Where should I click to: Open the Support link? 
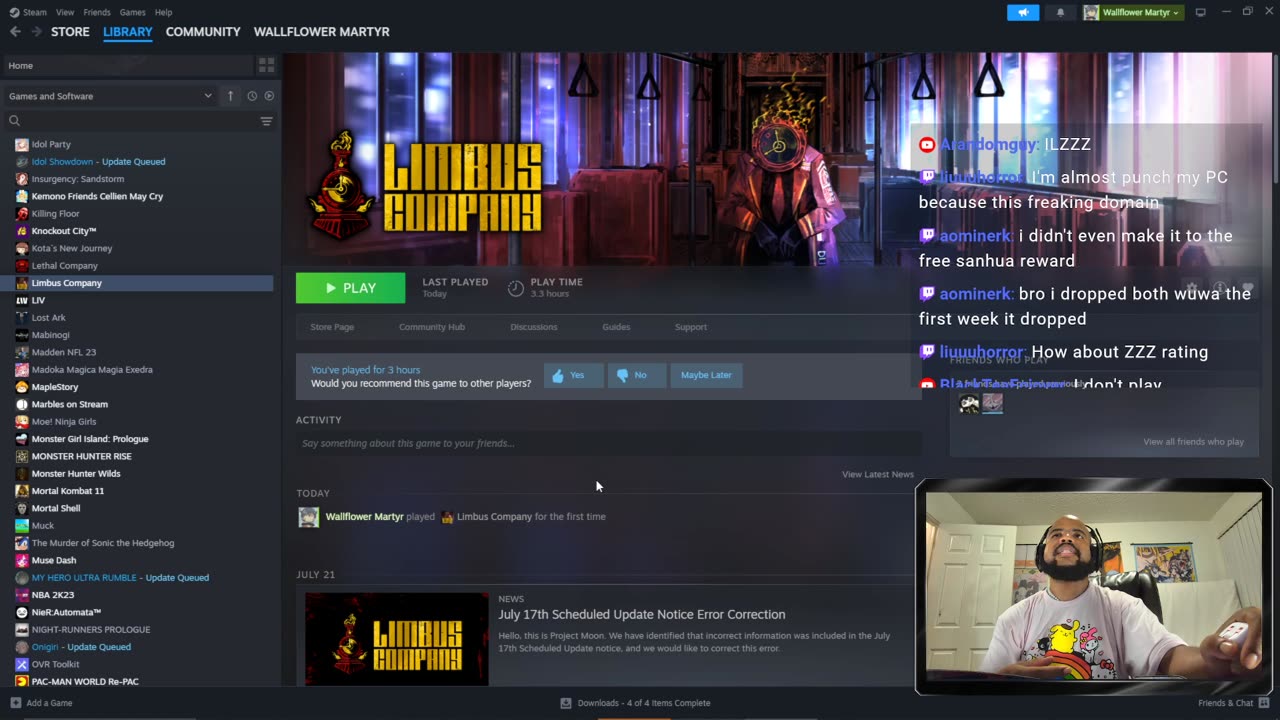click(x=691, y=327)
